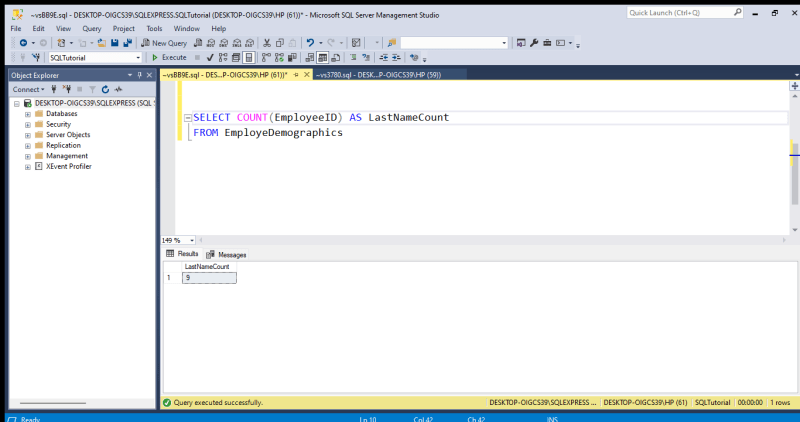
Task: Switch to the Messages tab
Action: tap(226, 255)
